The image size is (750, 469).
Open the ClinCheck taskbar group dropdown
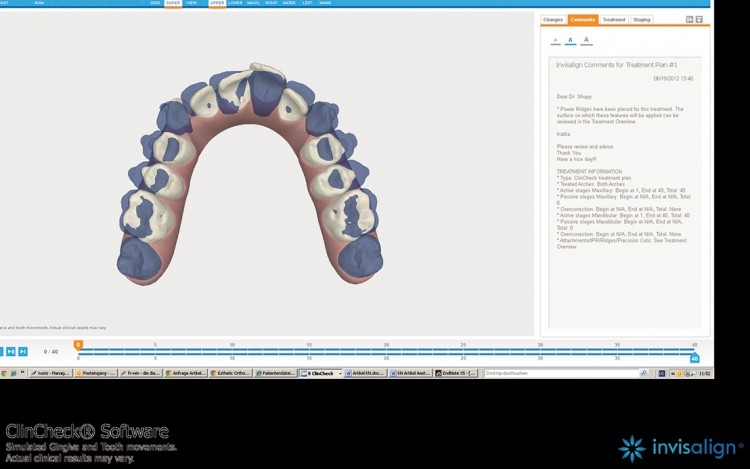[340, 373]
